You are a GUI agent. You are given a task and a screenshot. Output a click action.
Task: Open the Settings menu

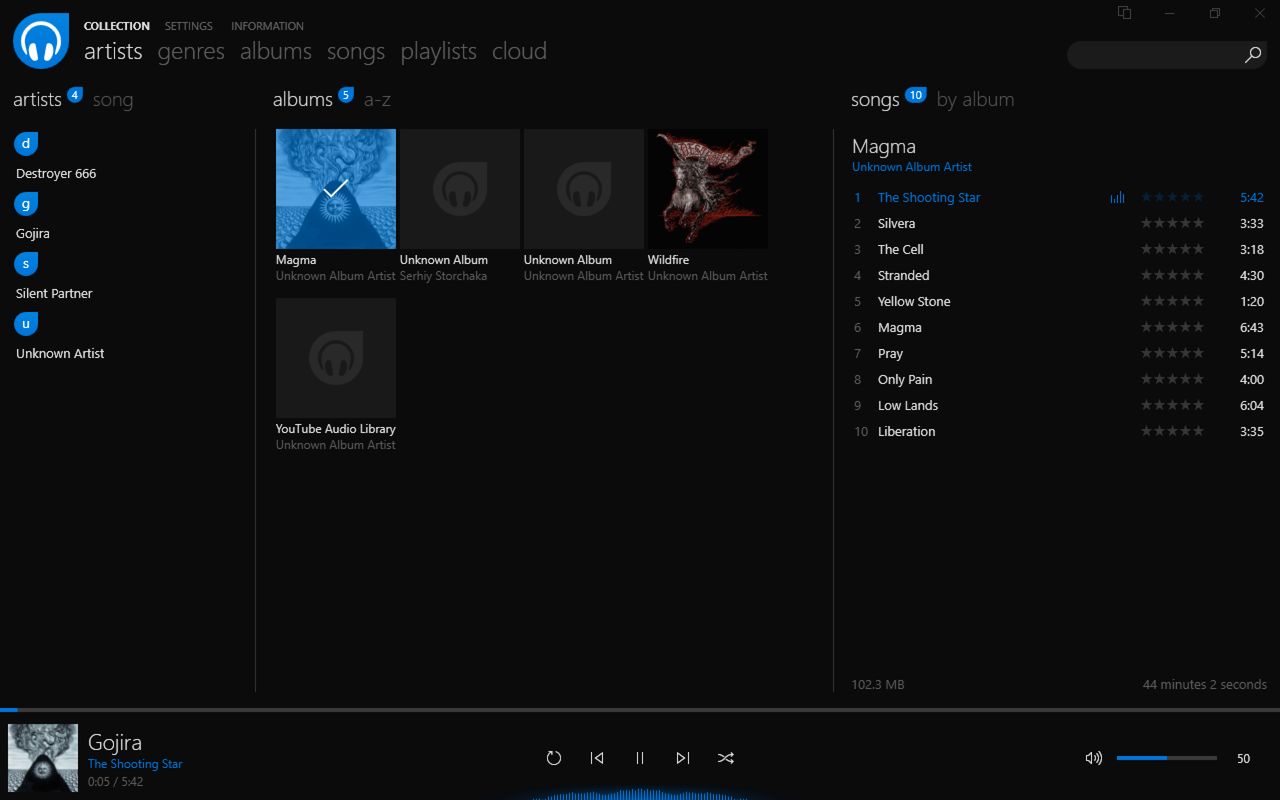click(x=189, y=26)
